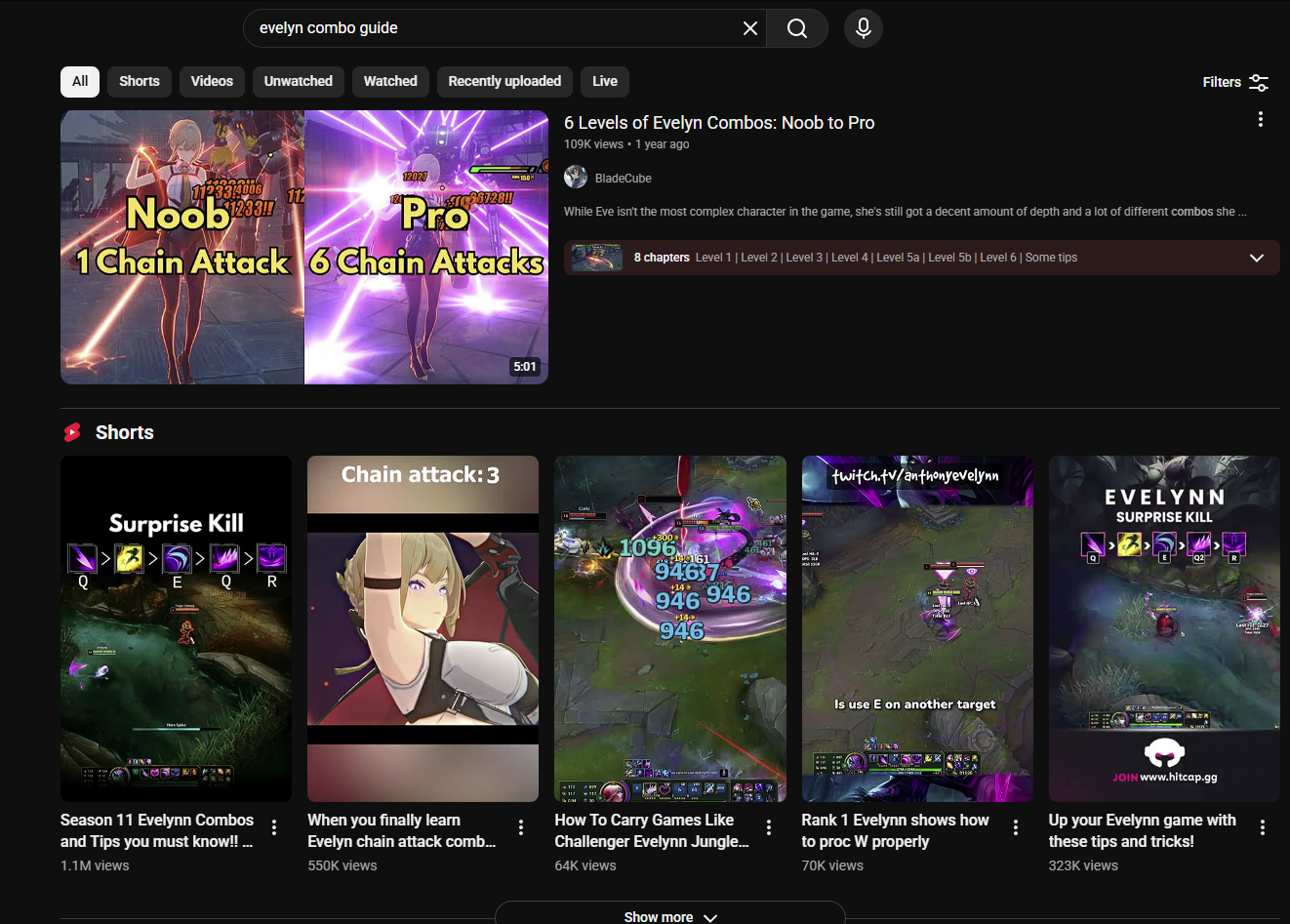Filter results to Live videos

click(x=605, y=82)
